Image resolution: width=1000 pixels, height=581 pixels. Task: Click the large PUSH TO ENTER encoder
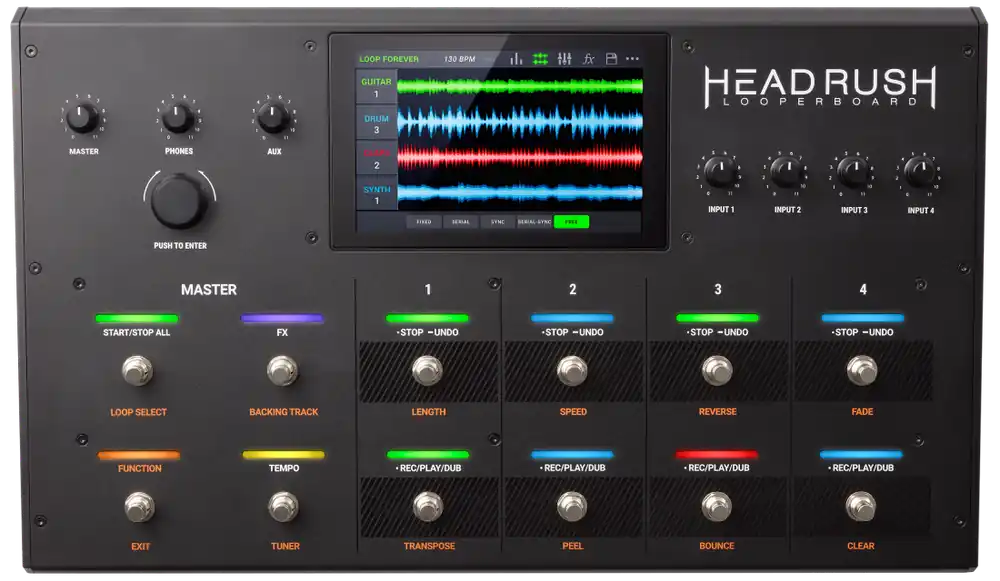click(179, 201)
